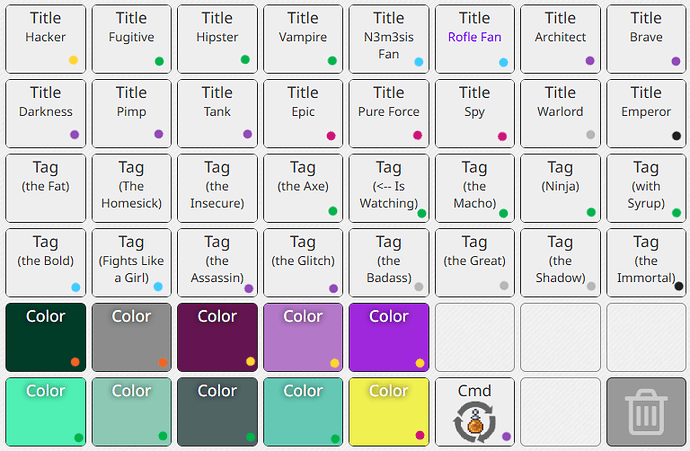Choose the Title Rofle Fan item
690x451 pixels.
pyautogui.click(x=475, y=39)
